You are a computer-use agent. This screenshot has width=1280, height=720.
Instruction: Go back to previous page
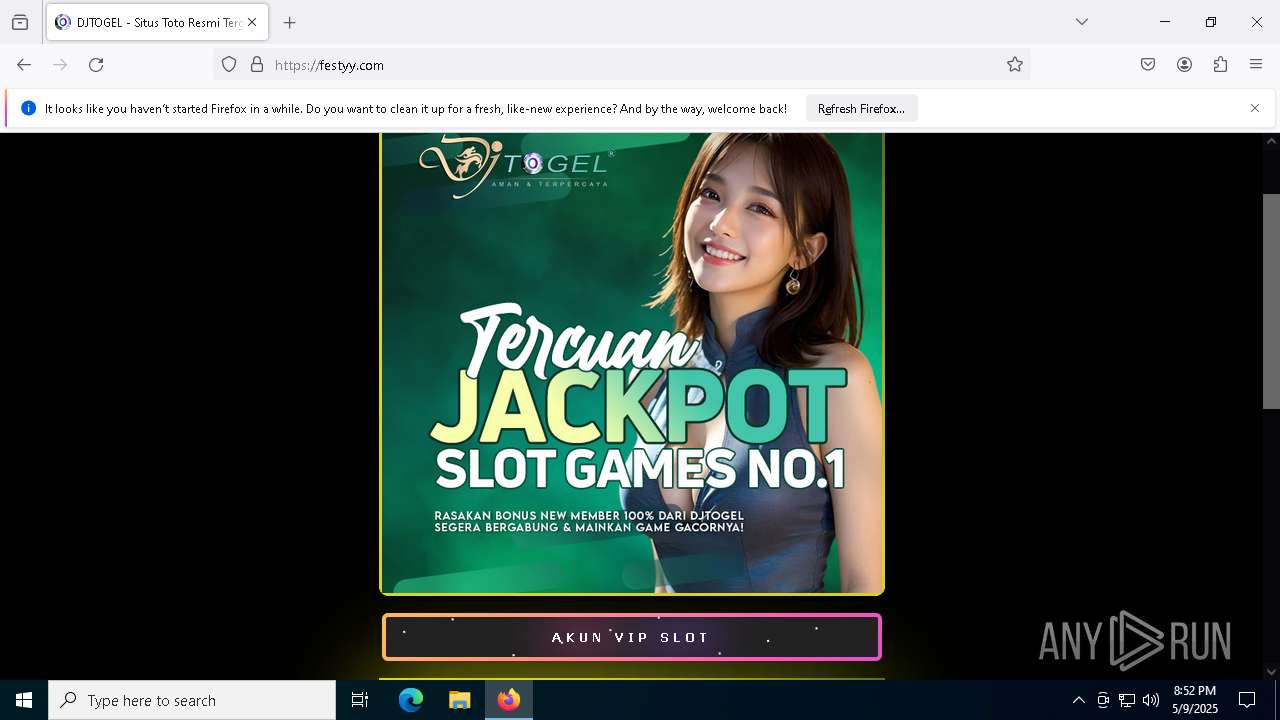tap(24, 65)
